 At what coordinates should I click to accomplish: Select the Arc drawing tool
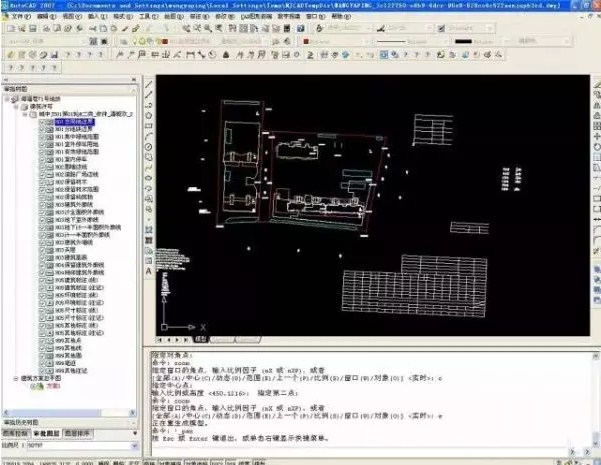tap(149, 136)
